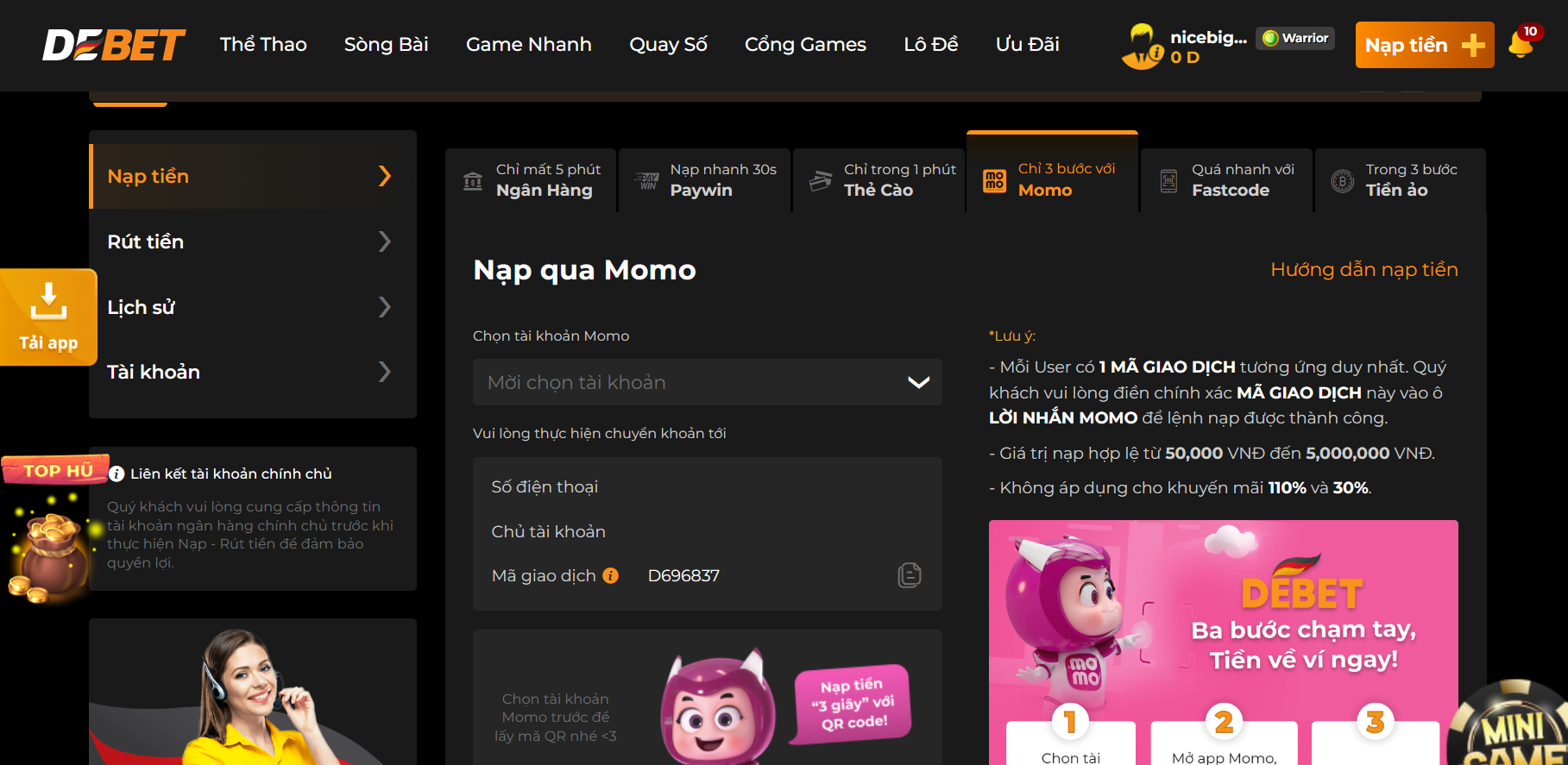The height and width of the screenshot is (765, 1568).
Task: Click the Tải app download icon
Action: coord(48,317)
